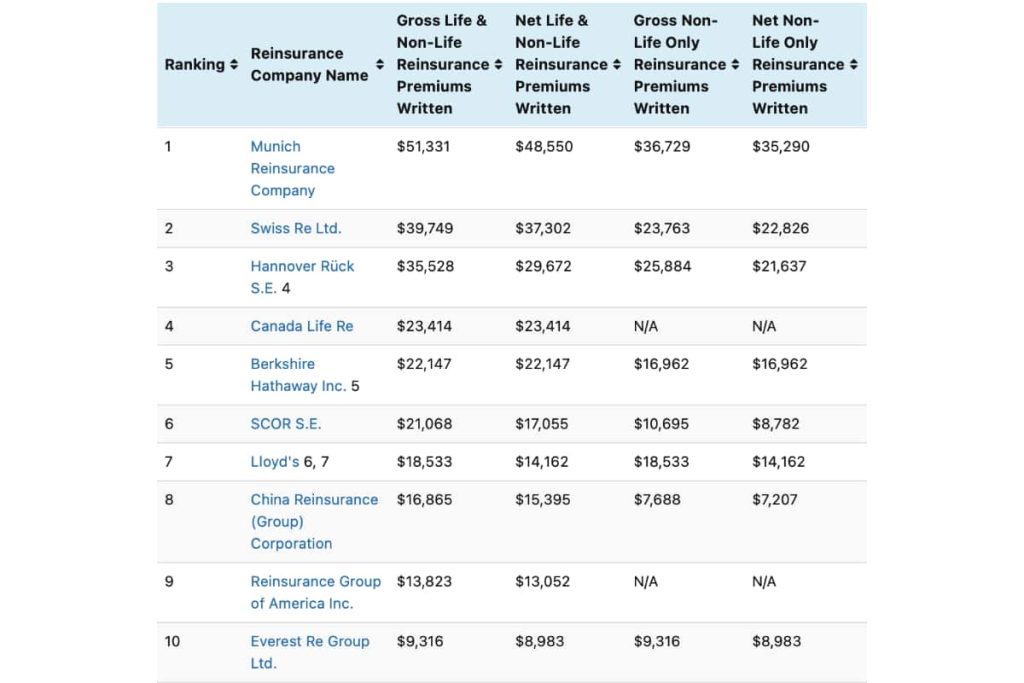The image size is (1024, 683).
Task: Open Munich Reinsurance Company link
Action: [293, 168]
